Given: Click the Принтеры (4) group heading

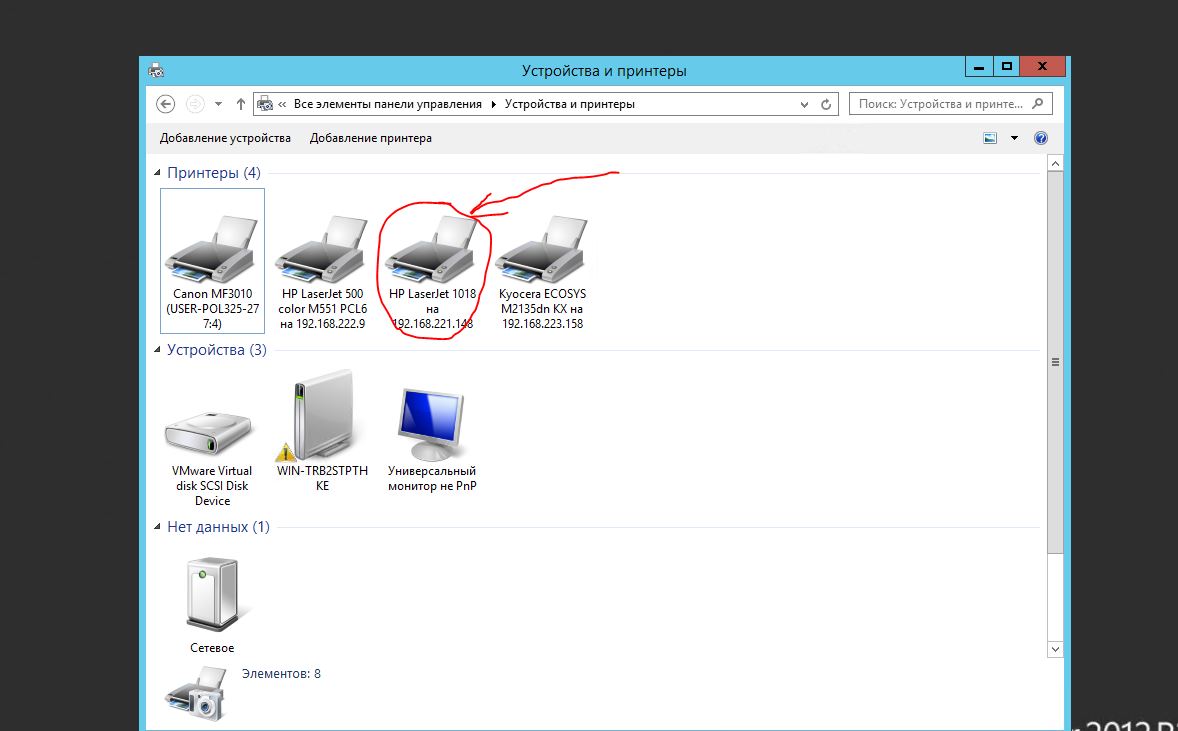Looking at the screenshot, I should [214, 173].
